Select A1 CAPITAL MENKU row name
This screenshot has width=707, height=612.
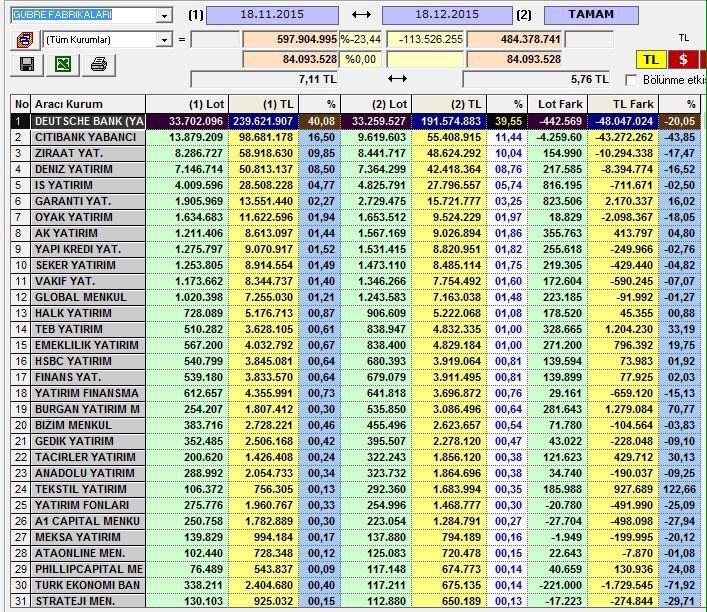click(x=88, y=521)
